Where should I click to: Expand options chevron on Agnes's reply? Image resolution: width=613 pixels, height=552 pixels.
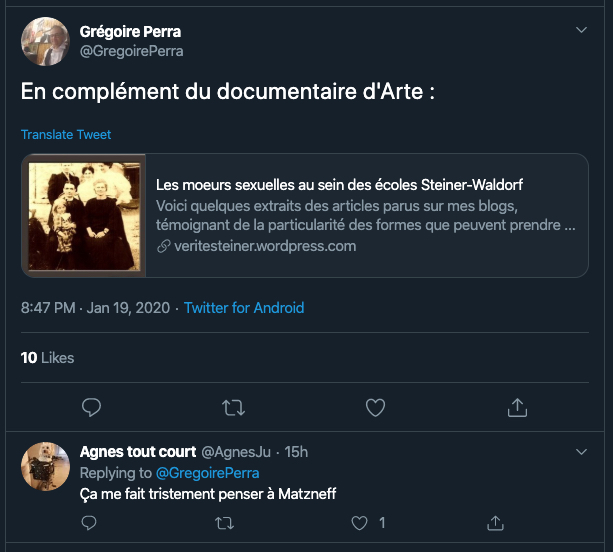click(x=581, y=452)
